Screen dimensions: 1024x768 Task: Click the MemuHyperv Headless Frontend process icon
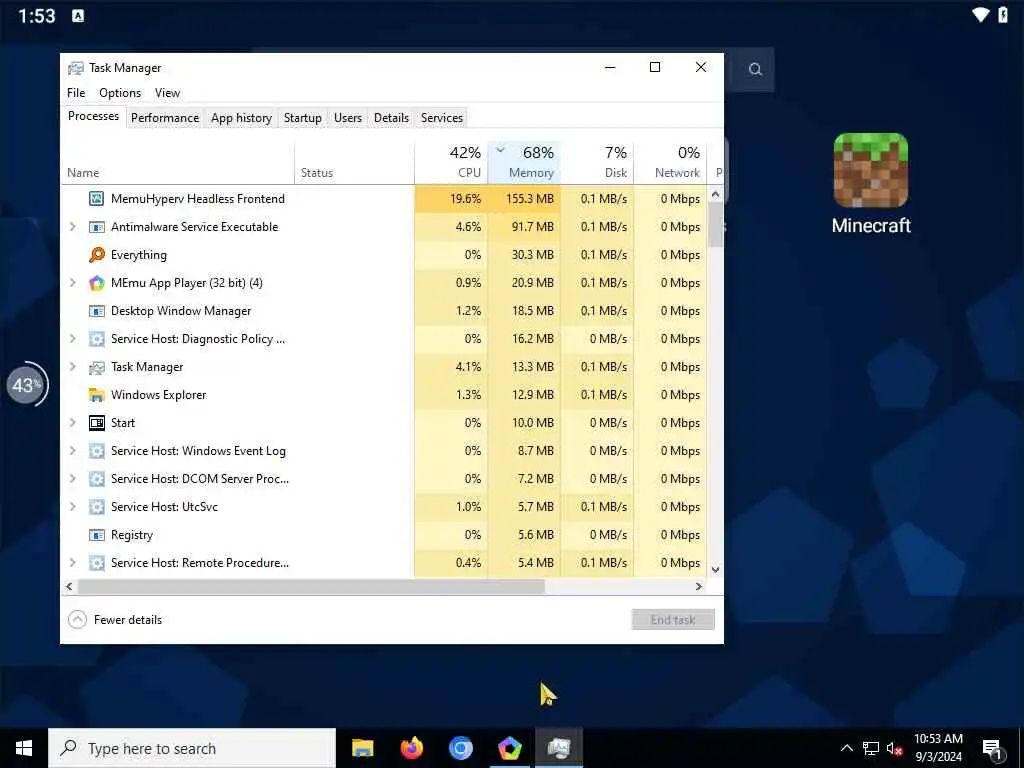tap(97, 199)
